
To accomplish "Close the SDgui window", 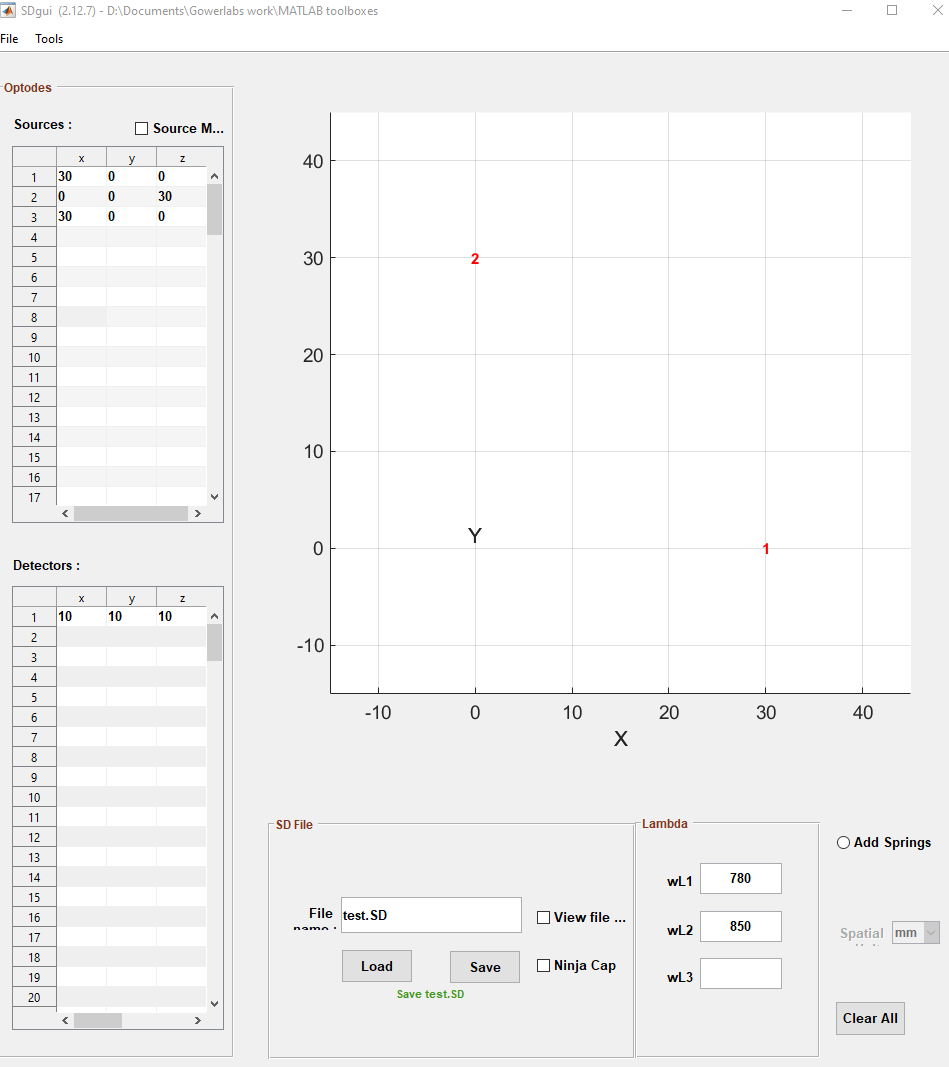I will [937, 10].
